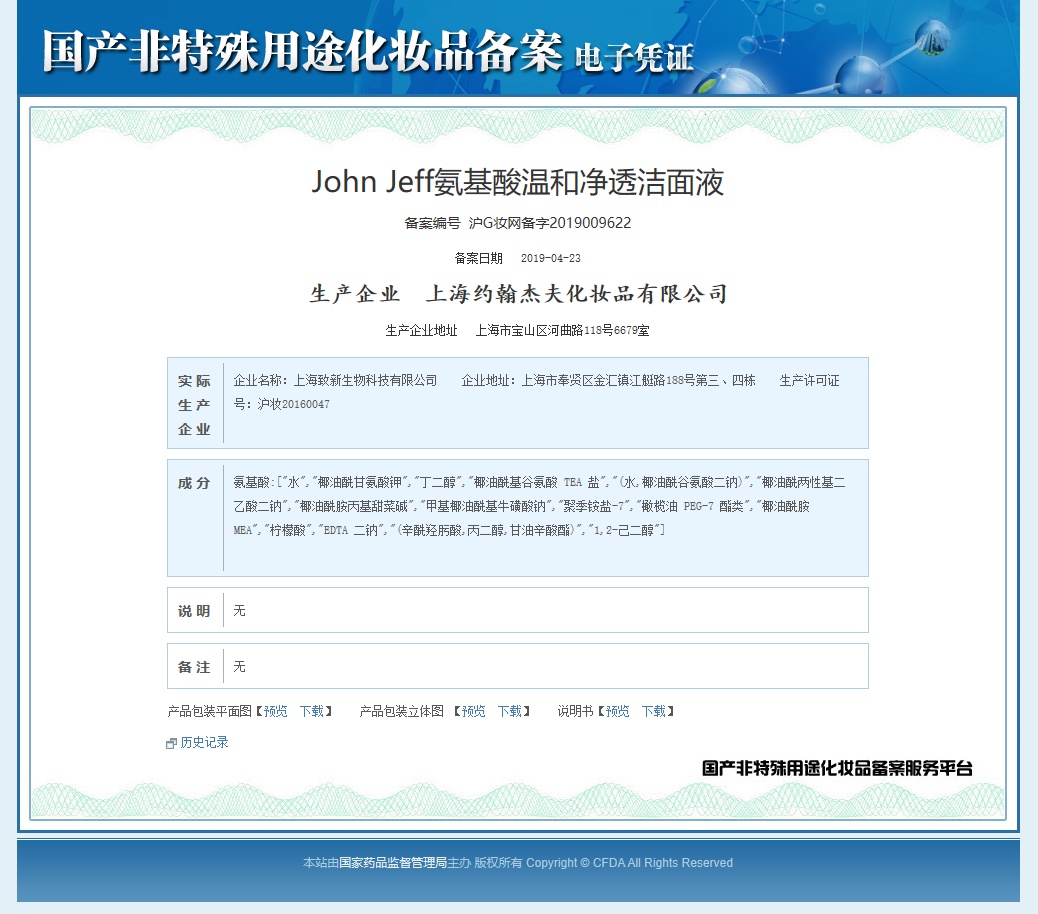Click the Copyright © CFDA All Rights Reserved text
This screenshot has height=914, width=1038.
630,863
